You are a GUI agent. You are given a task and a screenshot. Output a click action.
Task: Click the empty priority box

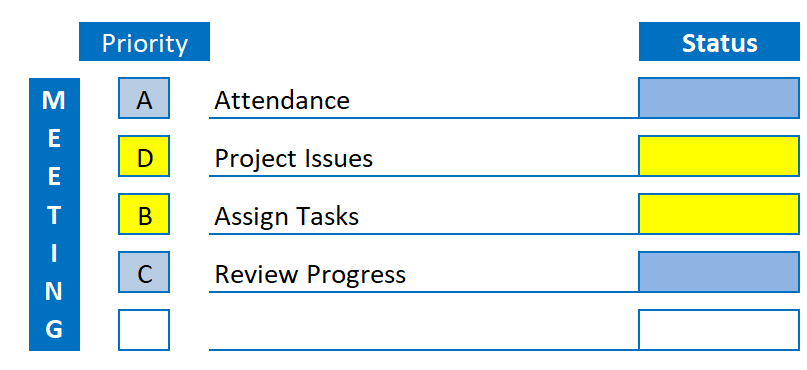[x=144, y=330]
